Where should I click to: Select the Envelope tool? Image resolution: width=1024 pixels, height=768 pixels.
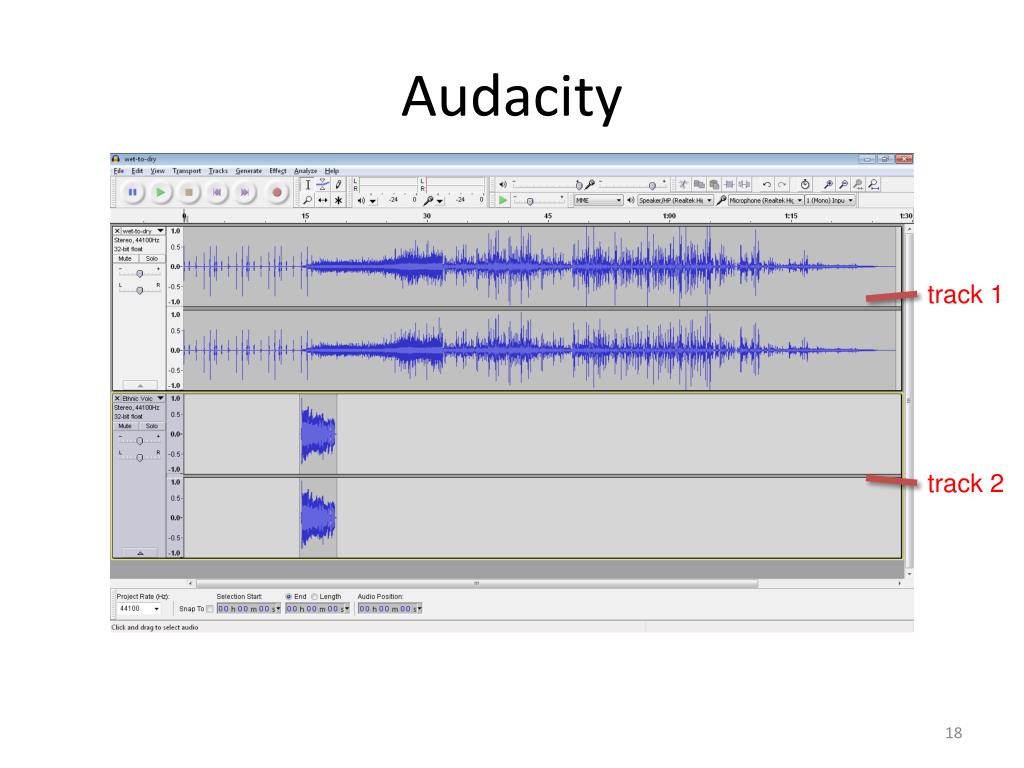(323, 185)
